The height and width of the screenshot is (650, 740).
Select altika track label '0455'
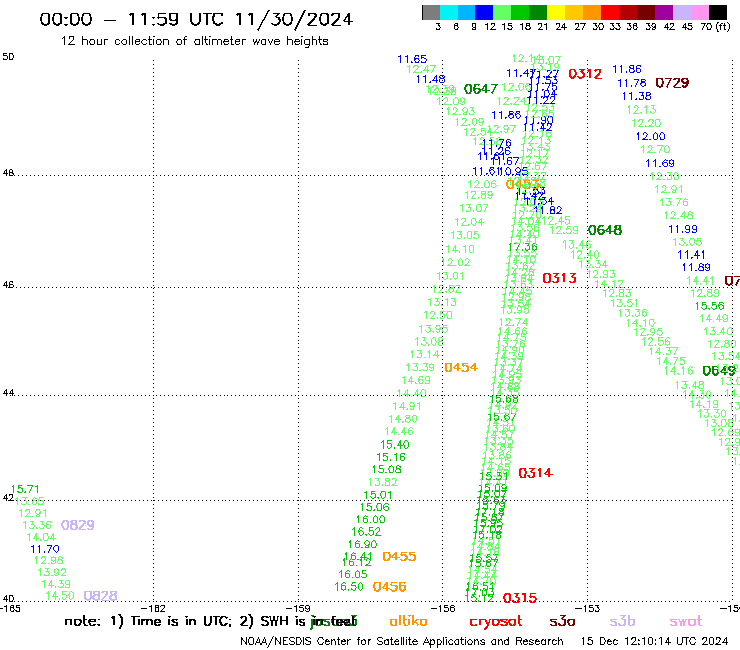click(399, 557)
